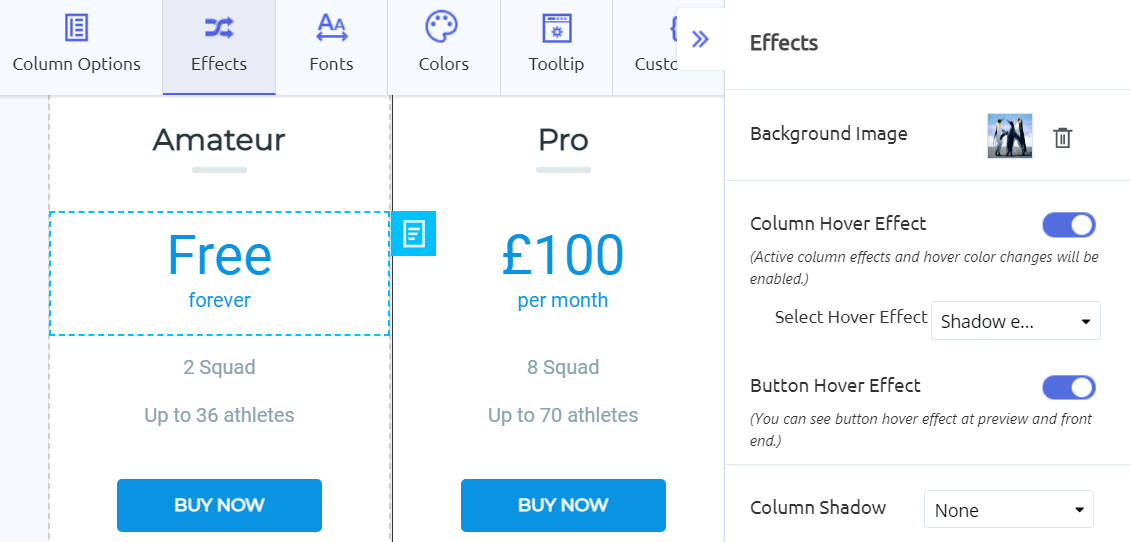Click the Tooltip tab label
1131x542 pixels.
[556, 64]
